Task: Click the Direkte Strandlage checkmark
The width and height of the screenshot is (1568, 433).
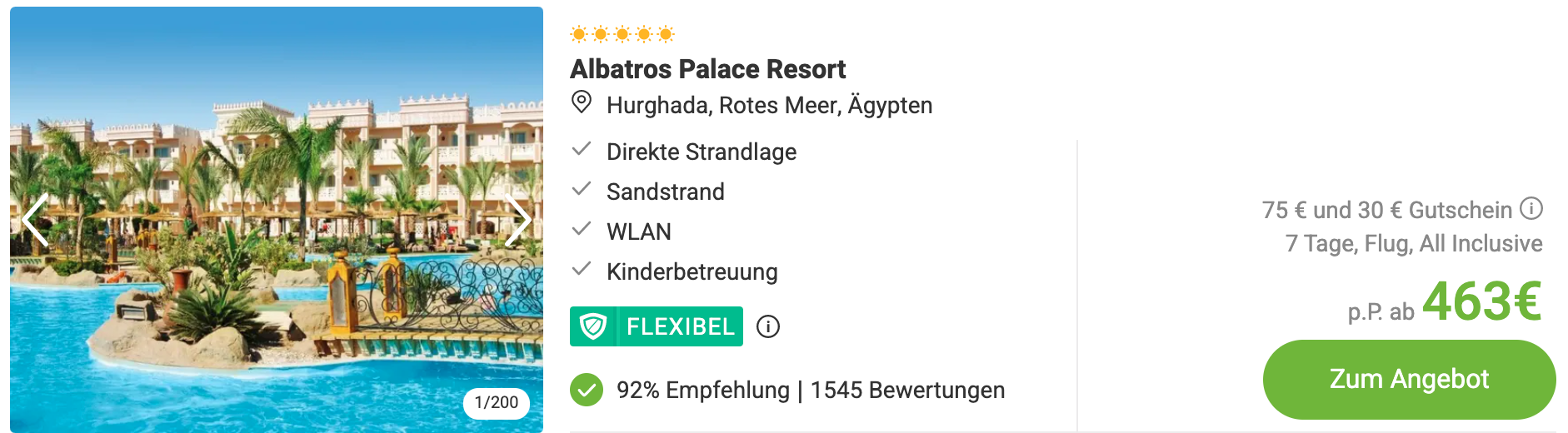Action: click(582, 150)
